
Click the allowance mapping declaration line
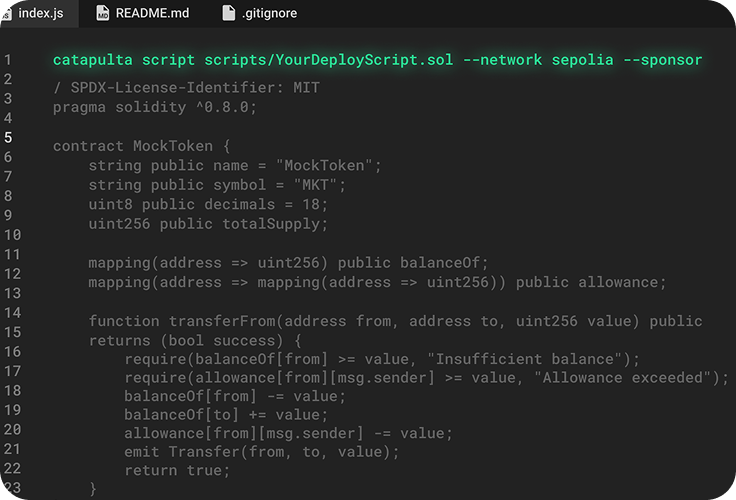[x=377, y=282]
